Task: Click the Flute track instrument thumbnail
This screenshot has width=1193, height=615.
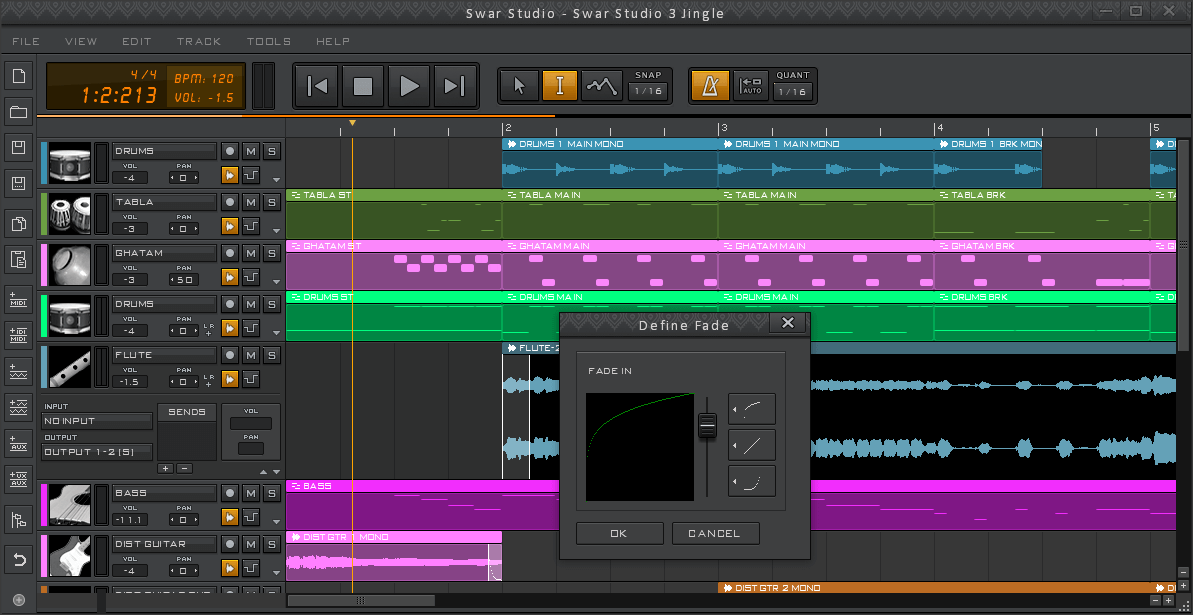Action: (70, 368)
